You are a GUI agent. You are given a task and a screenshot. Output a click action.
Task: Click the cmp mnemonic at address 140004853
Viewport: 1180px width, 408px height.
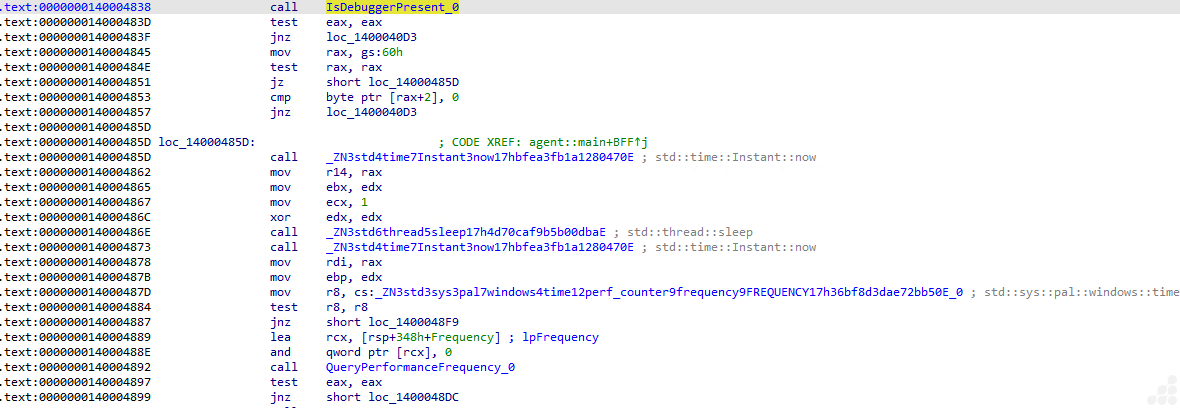[280, 97]
